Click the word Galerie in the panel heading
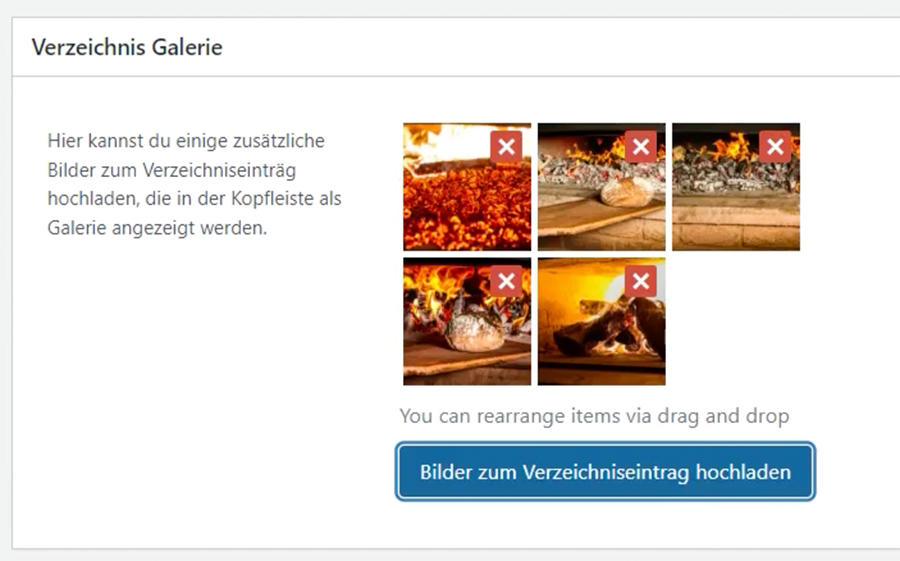This screenshot has width=900, height=561. tap(187, 47)
